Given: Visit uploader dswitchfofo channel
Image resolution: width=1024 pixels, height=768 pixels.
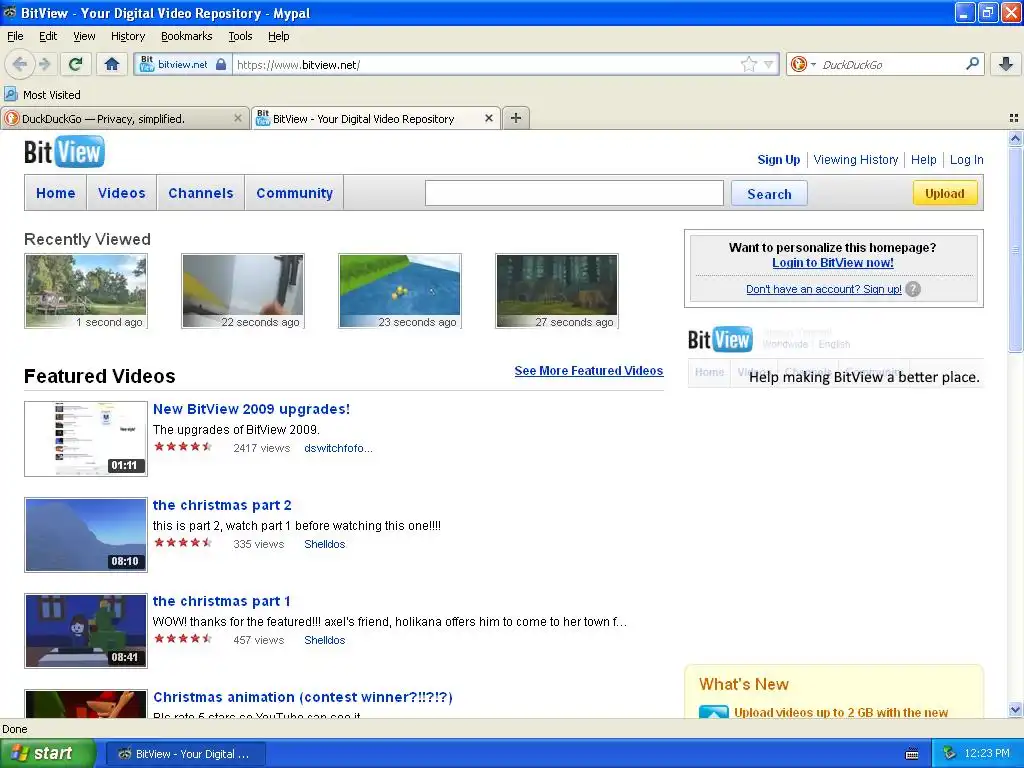Looking at the screenshot, I should 338,448.
